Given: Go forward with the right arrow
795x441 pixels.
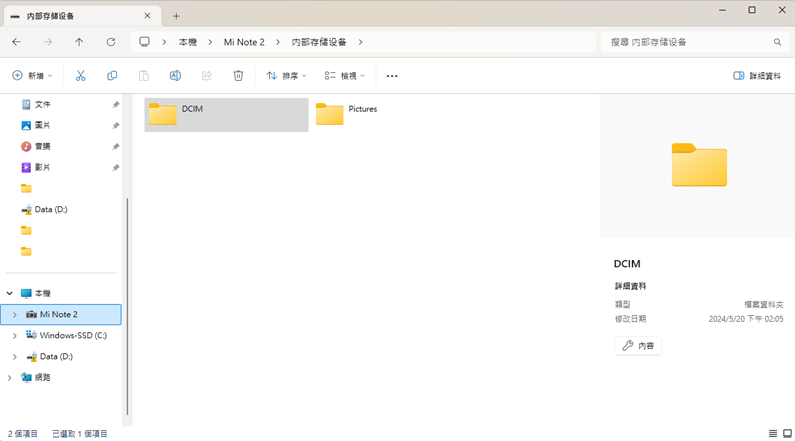Looking at the screenshot, I should (48, 42).
